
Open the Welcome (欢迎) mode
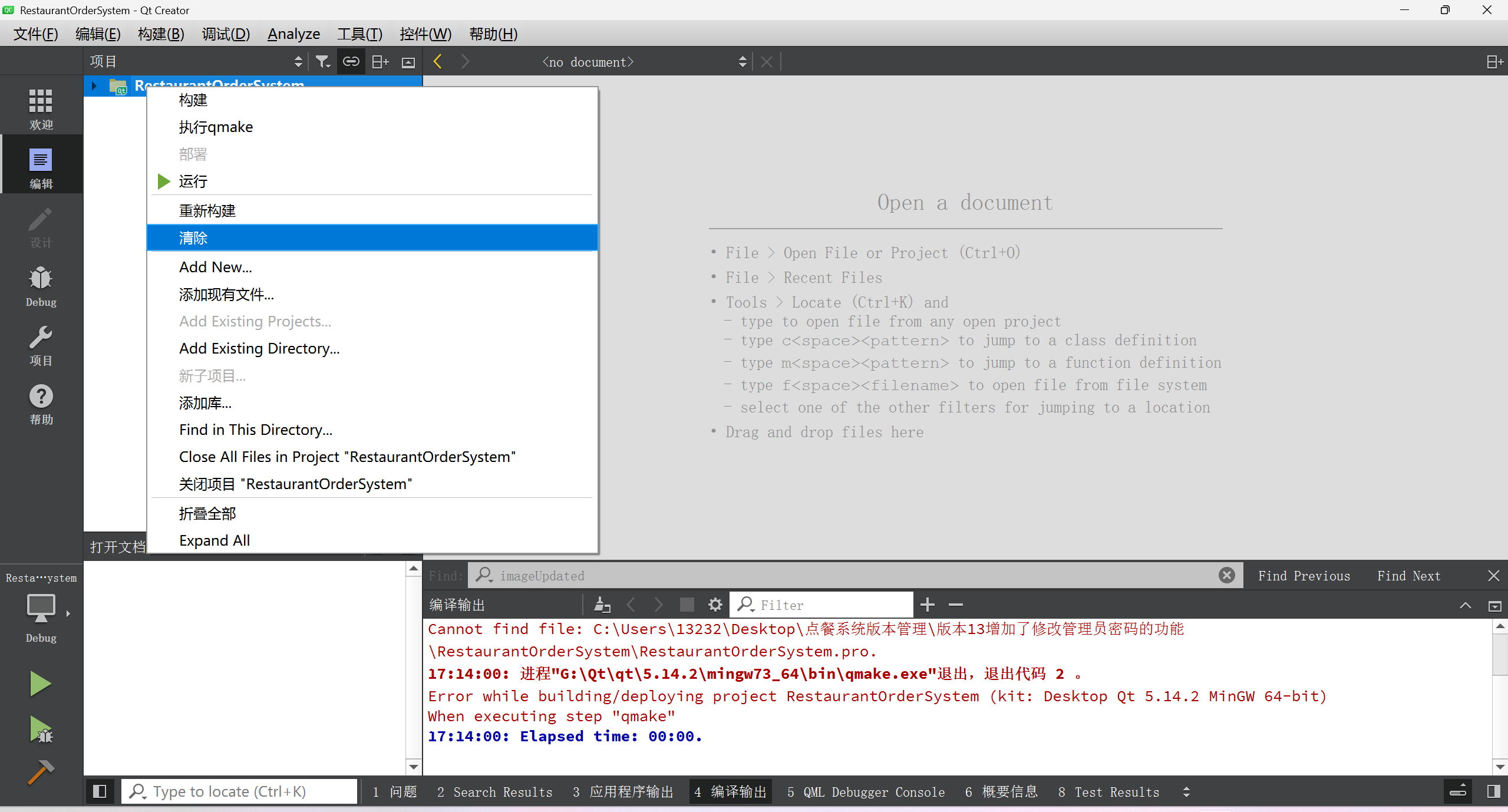(x=41, y=109)
